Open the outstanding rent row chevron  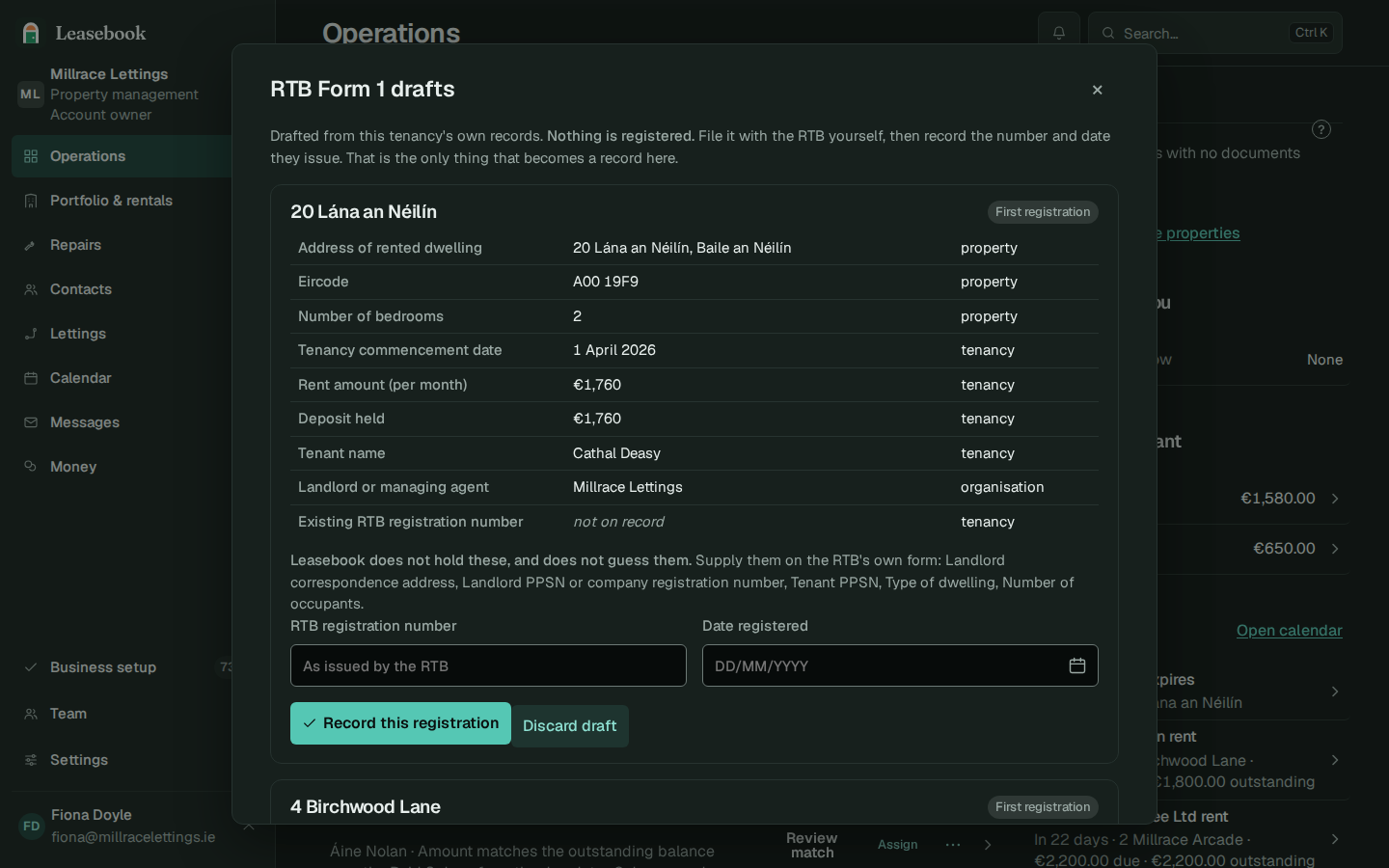pyautogui.click(x=1335, y=760)
